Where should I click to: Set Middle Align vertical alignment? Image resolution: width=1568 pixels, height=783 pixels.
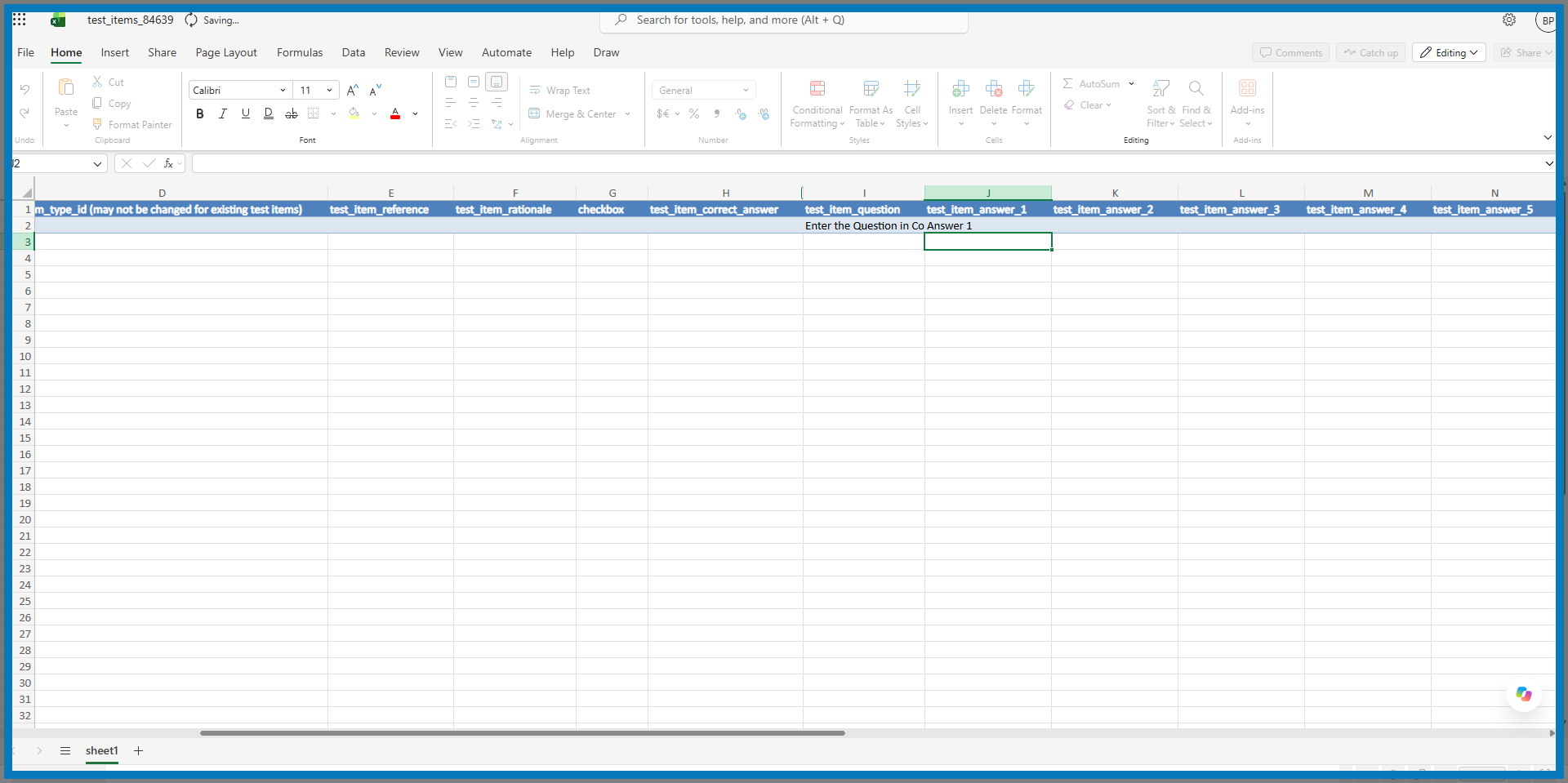pyautogui.click(x=474, y=82)
